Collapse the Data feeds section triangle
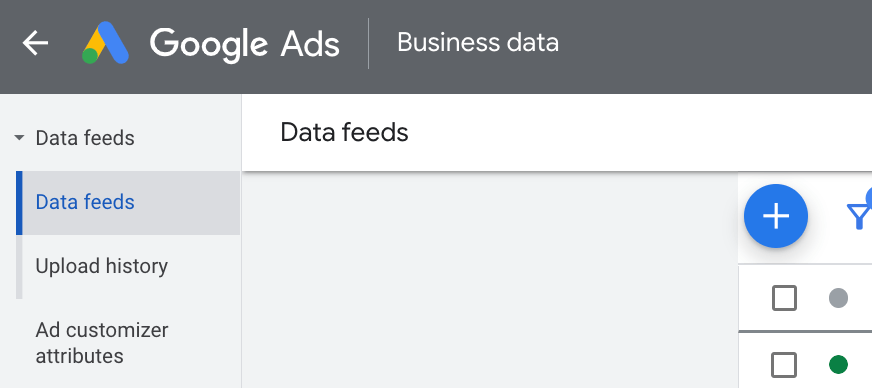The width and height of the screenshot is (872, 388). (x=19, y=137)
